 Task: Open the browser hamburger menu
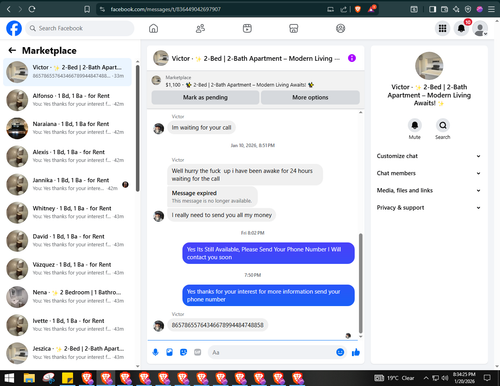(491, 9)
